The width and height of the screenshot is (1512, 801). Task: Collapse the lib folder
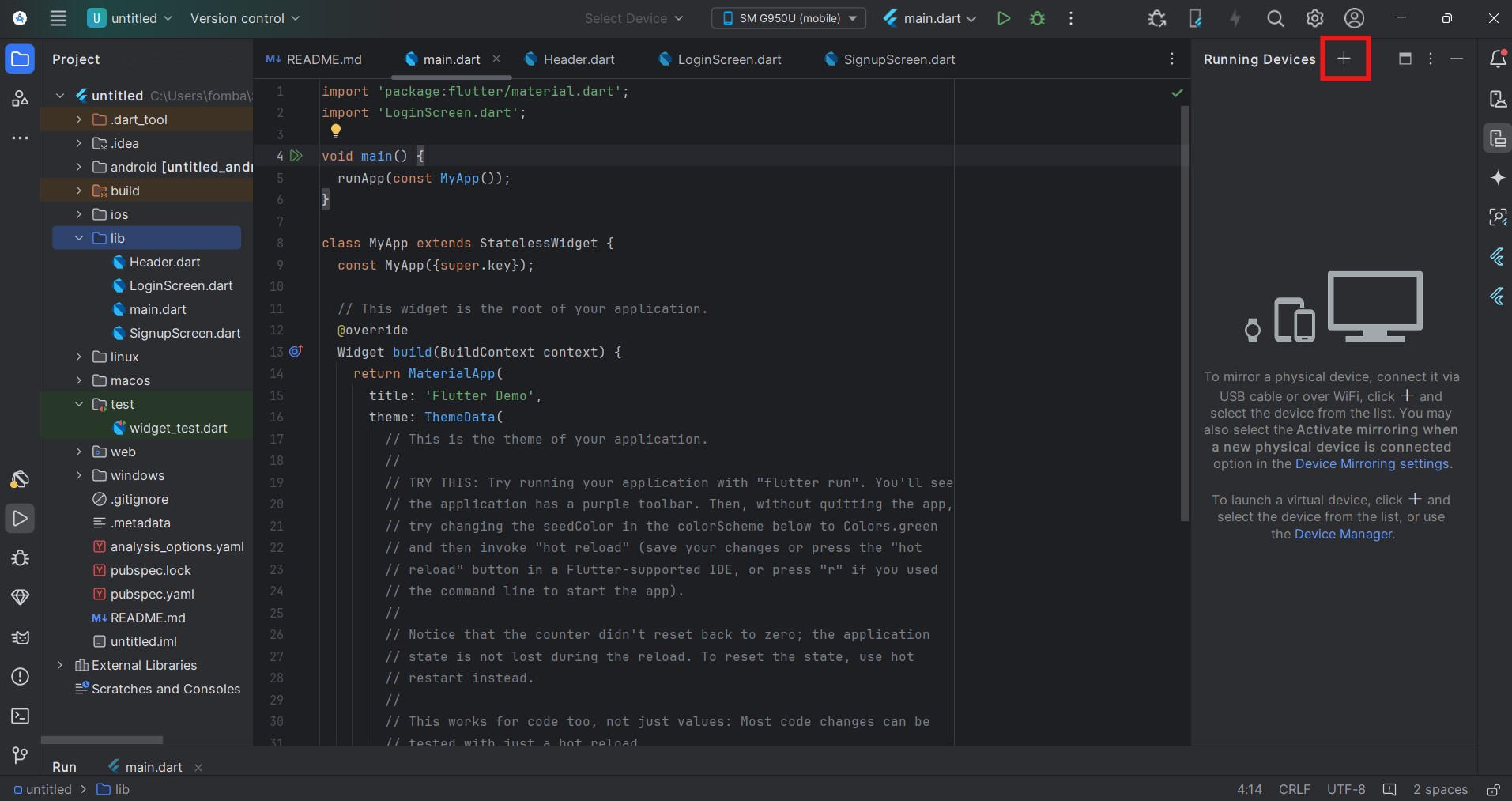click(x=78, y=238)
